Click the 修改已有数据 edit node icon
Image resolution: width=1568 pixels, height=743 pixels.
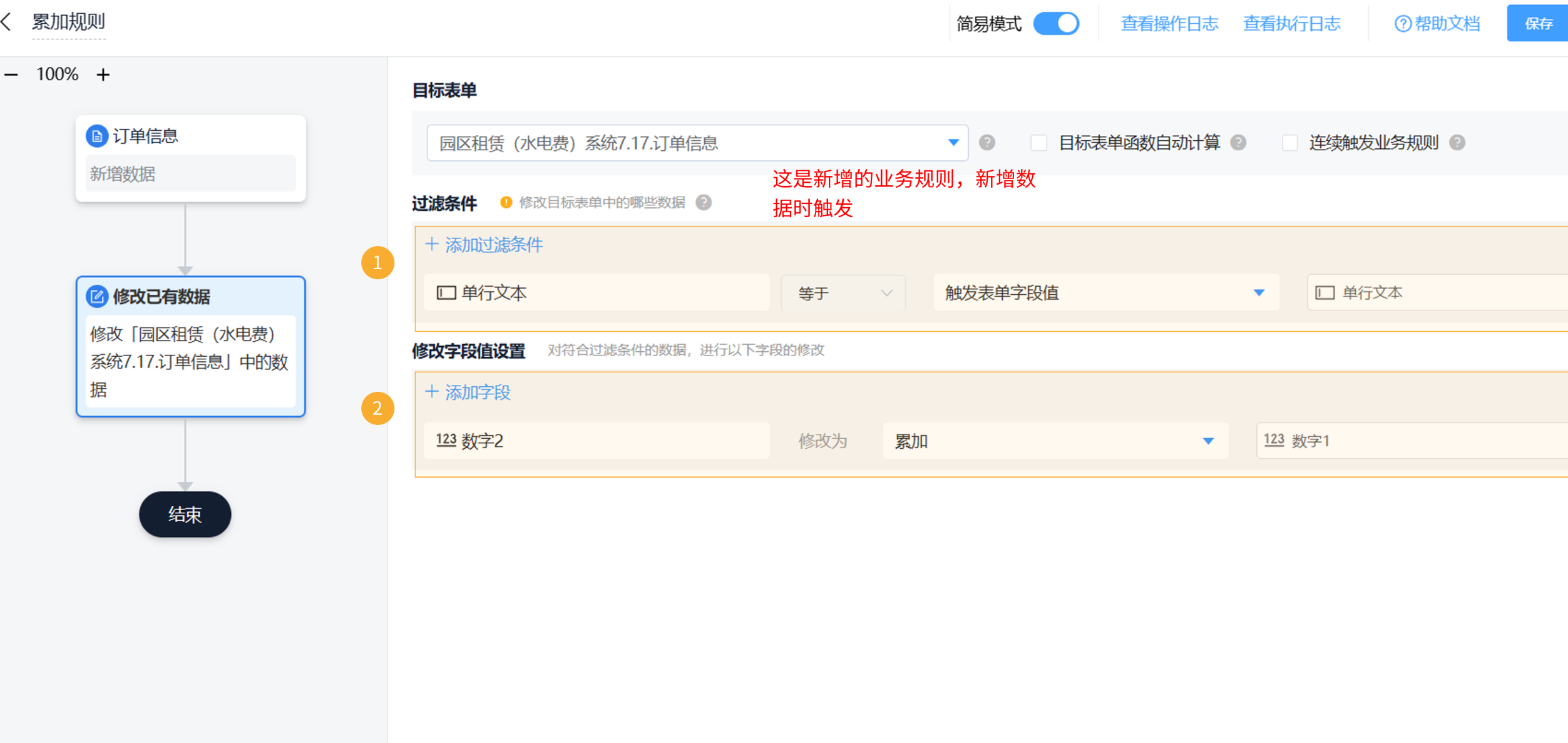tap(97, 296)
